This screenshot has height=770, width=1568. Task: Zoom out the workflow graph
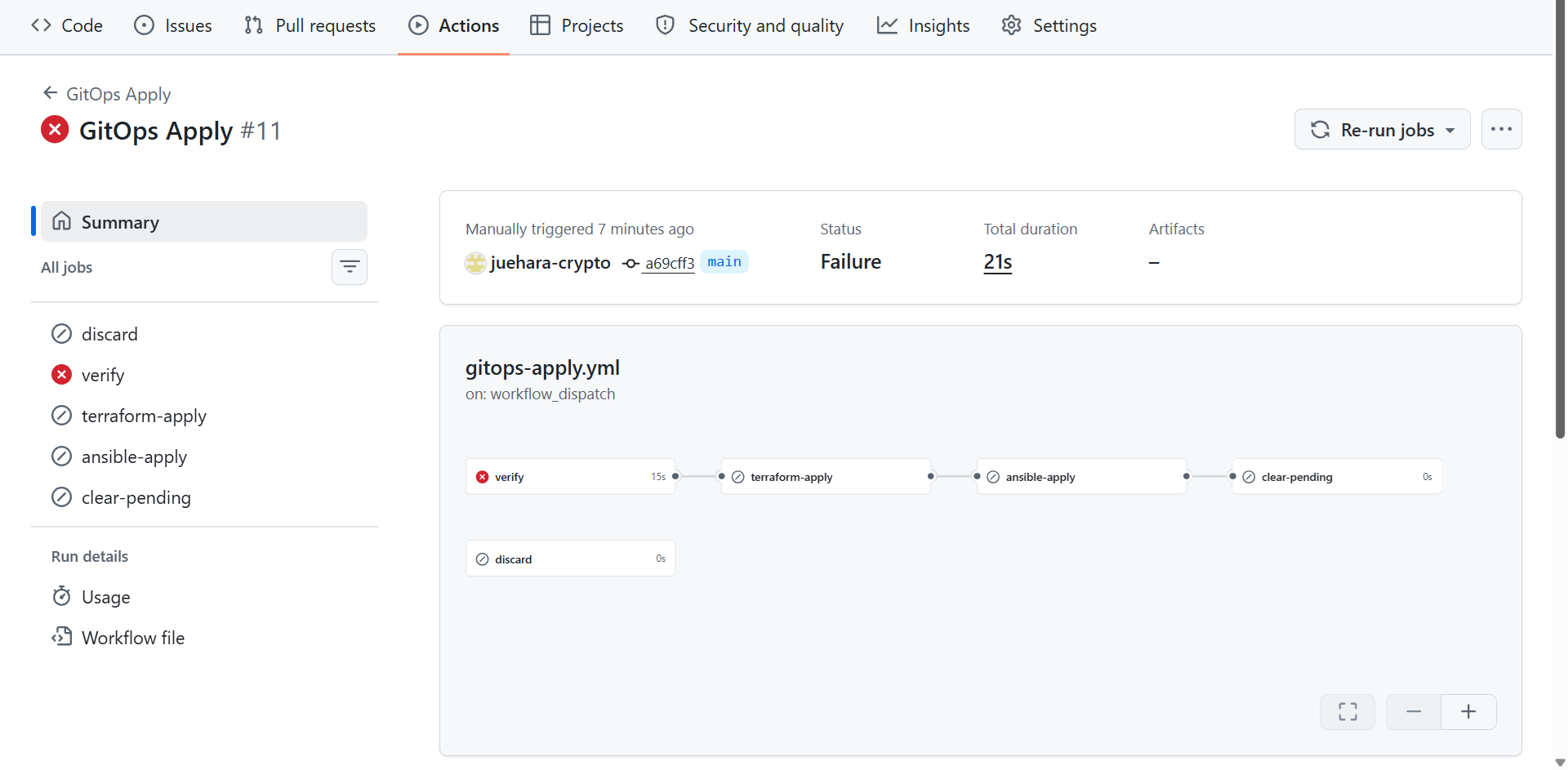click(1414, 712)
